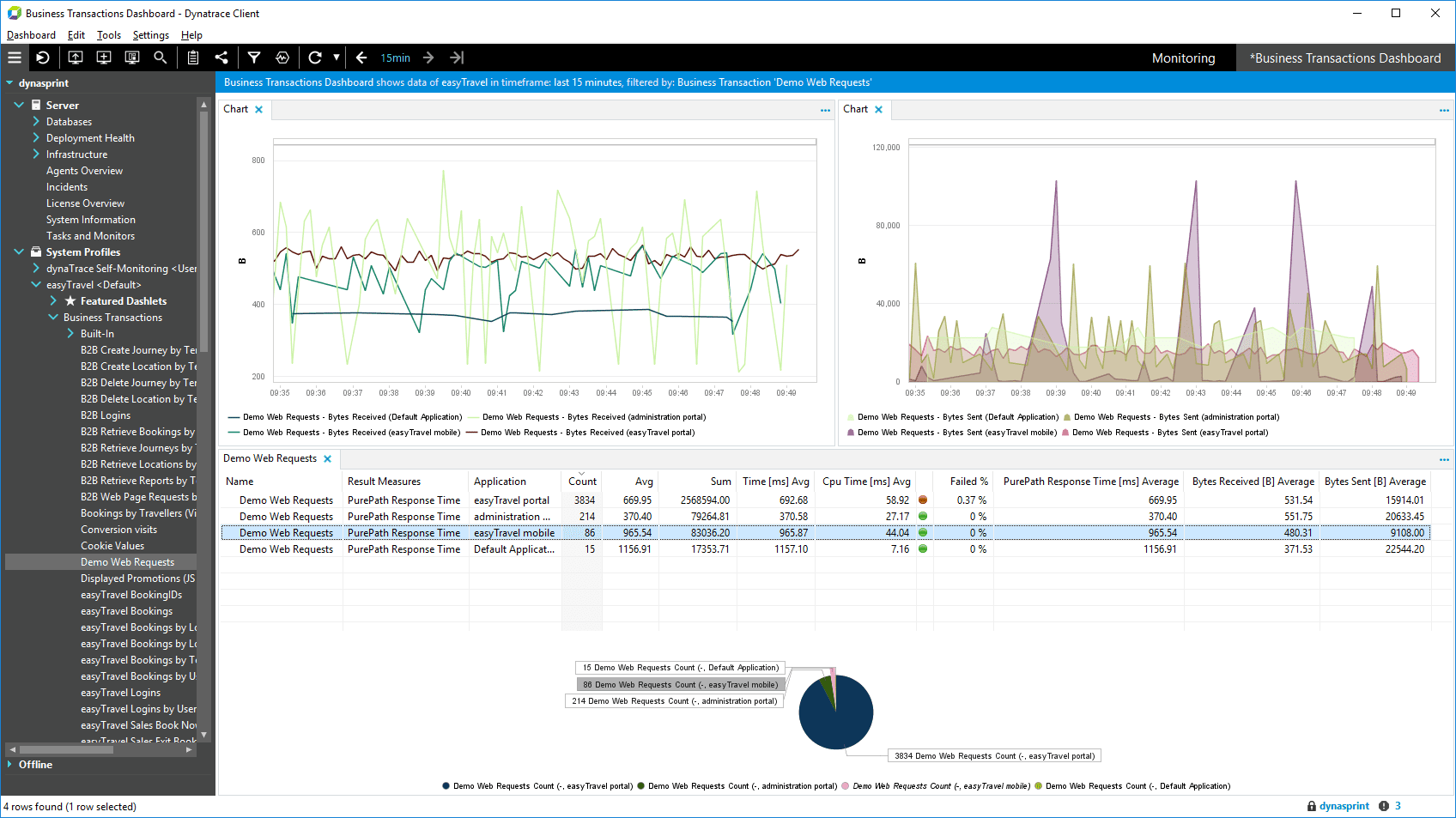
Task: Click the new dashboard plus icon
Action: tap(104, 58)
